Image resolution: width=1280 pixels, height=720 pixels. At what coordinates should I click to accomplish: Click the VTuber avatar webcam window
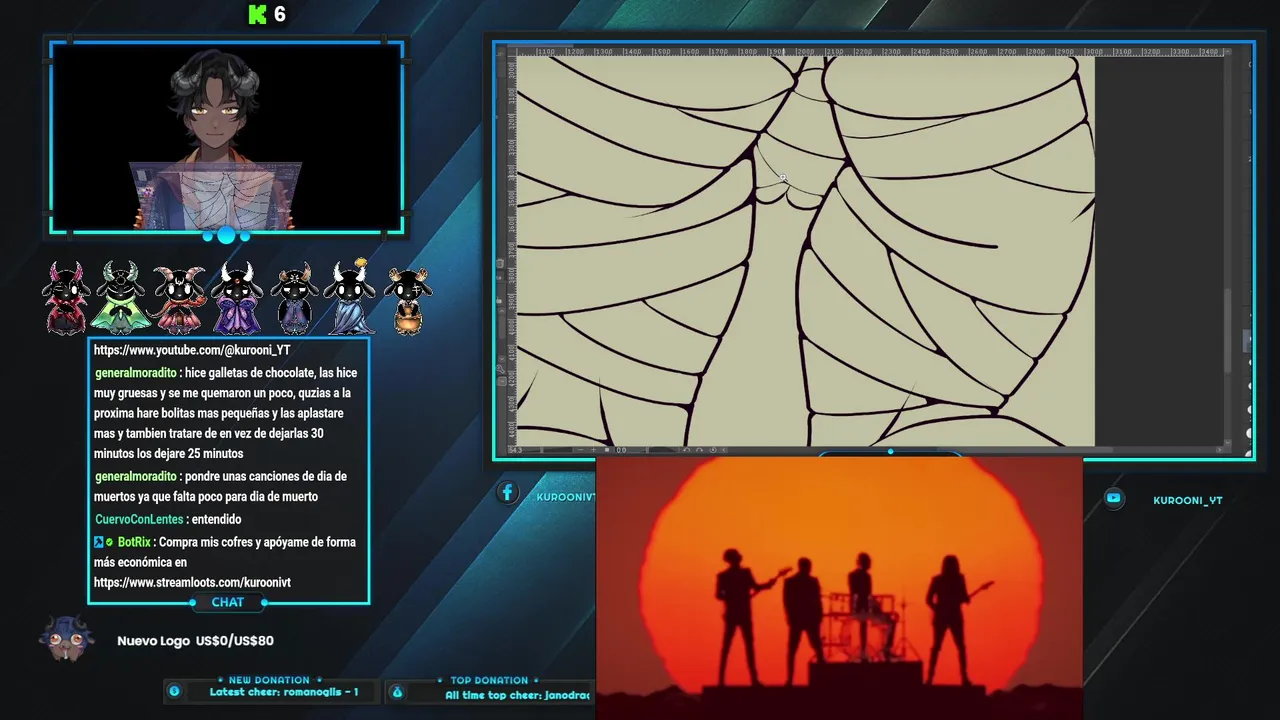(227, 137)
